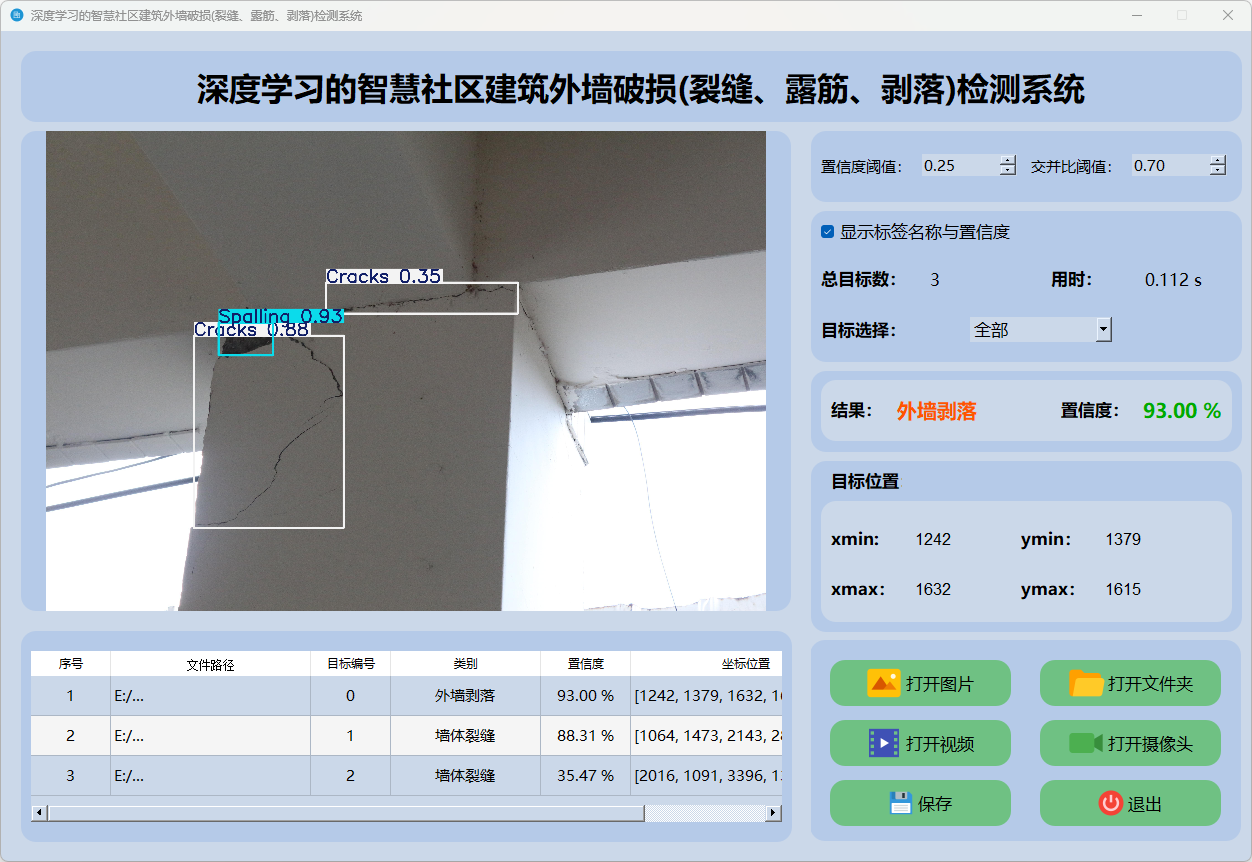Click the xmax value 1632
Screen dimensions: 1252x862
(x=933, y=589)
